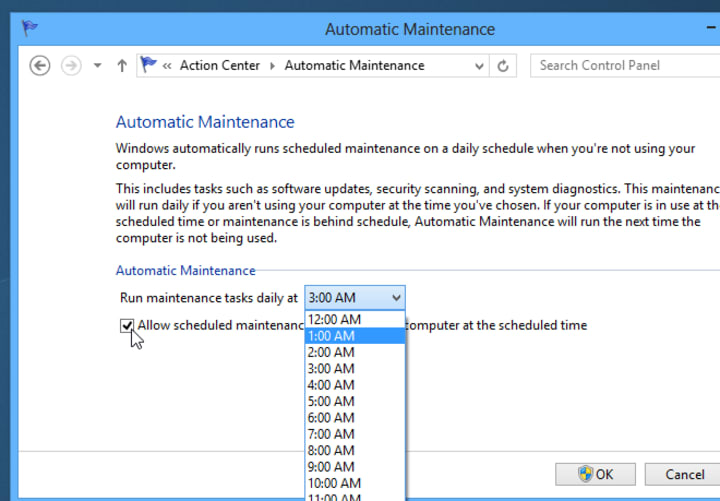
Task: Choose 7:00 AM maintenance time
Action: pos(354,434)
